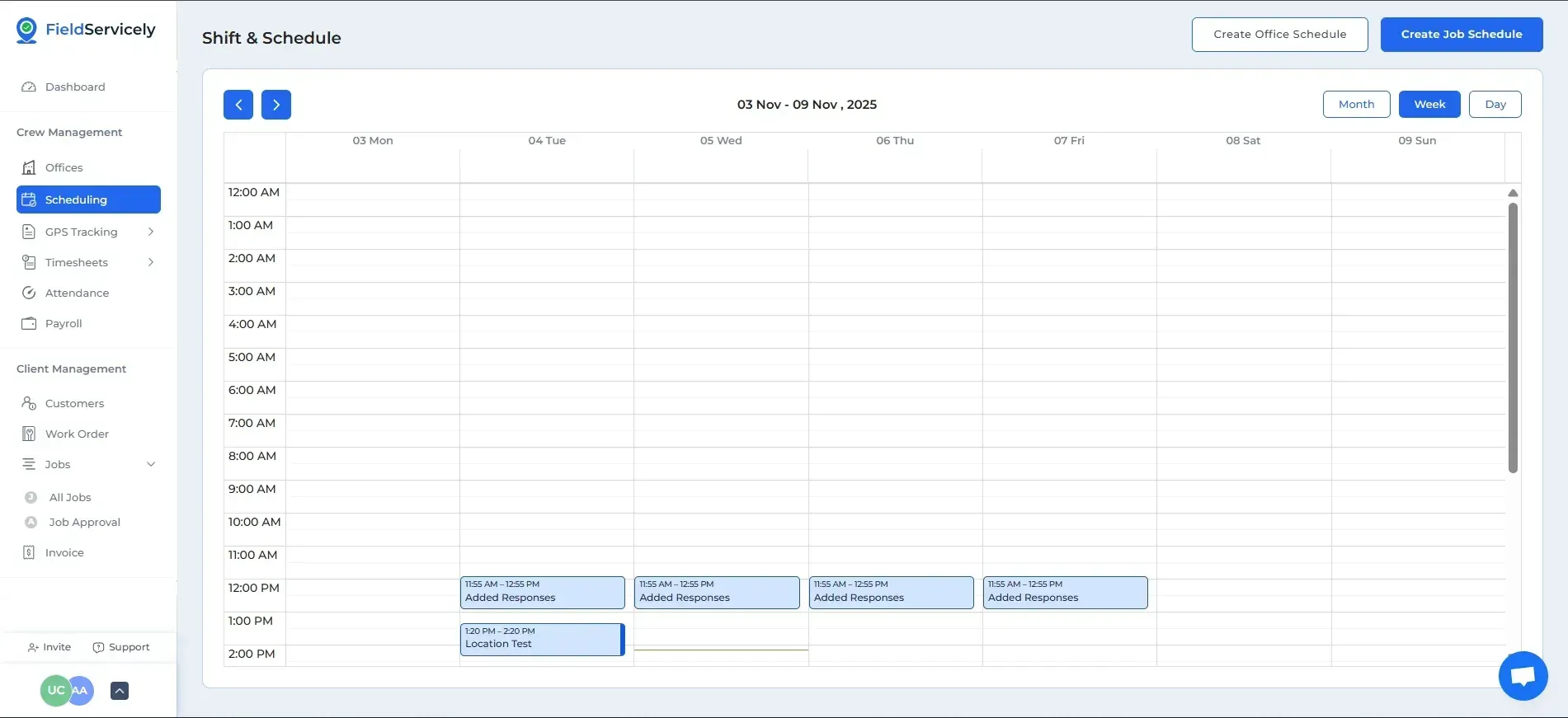This screenshot has height=718, width=1568.
Task: Expand the Timesheets submenu chevron
Action: 151,262
